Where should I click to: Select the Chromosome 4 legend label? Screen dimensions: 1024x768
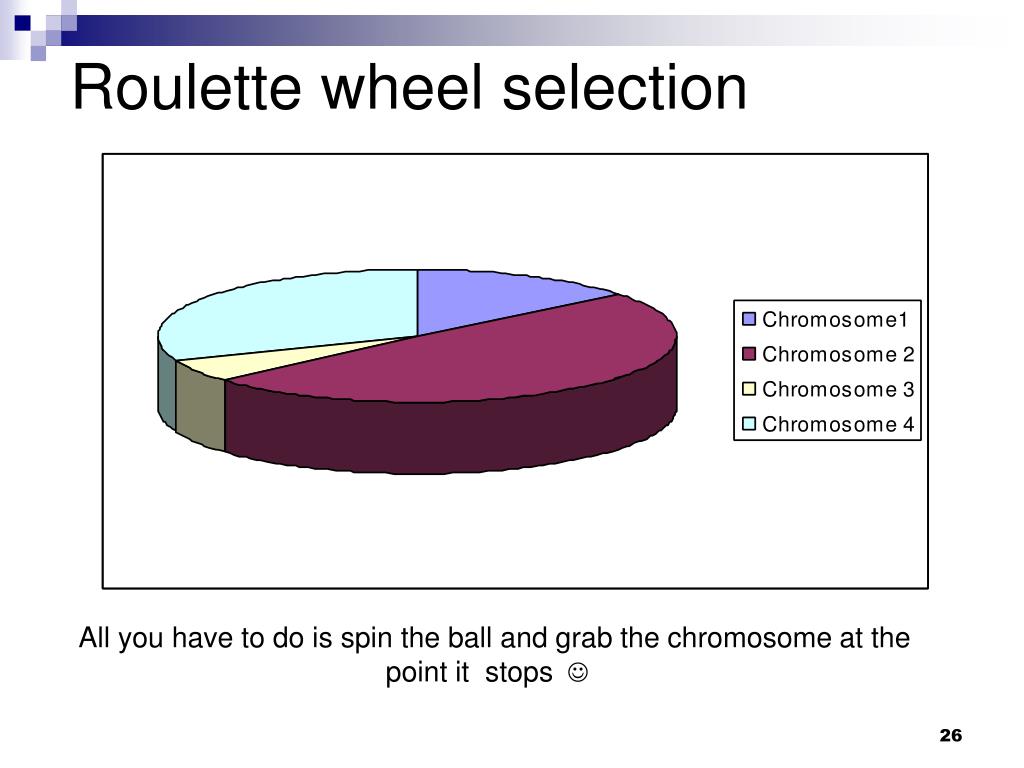point(838,424)
